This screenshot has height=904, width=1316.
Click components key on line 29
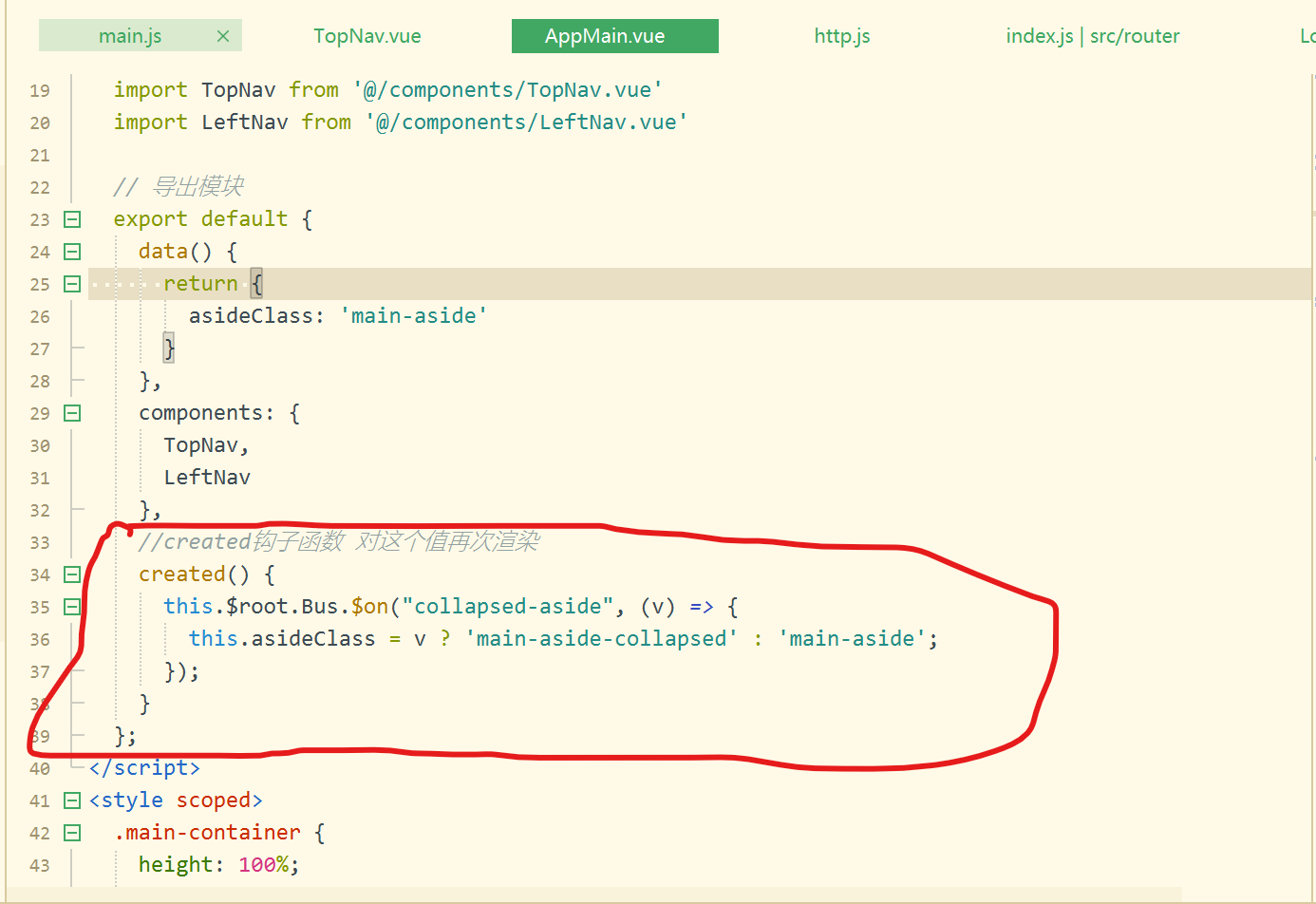[x=200, y=413]
